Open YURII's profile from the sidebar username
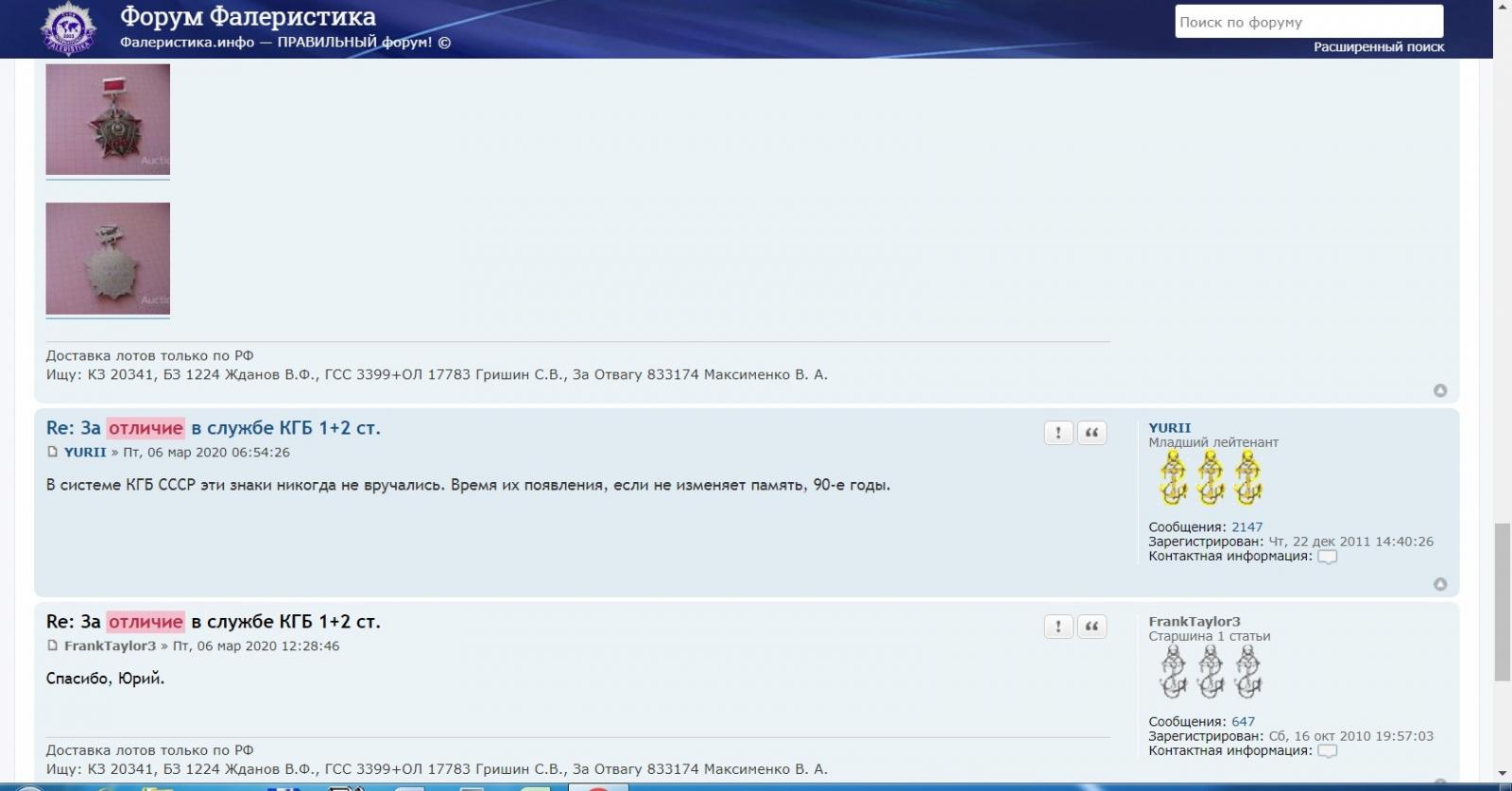The image size is (1512, 791). 1169,427
